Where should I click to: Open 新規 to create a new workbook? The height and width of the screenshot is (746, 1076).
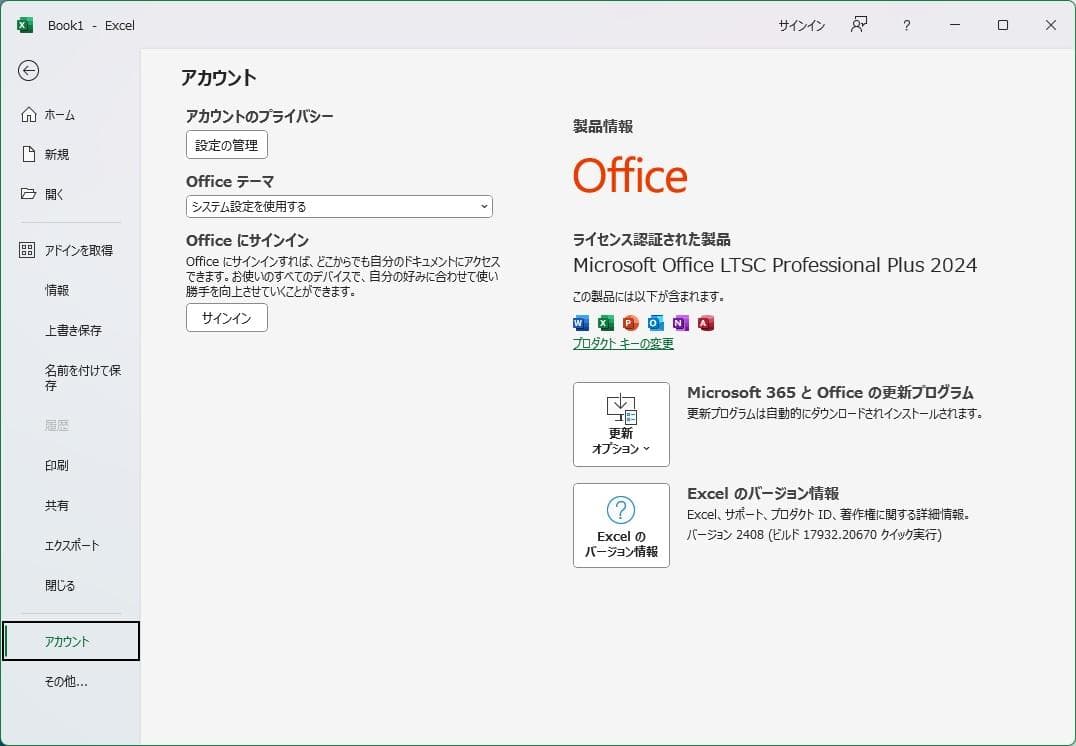coord(57,154)
